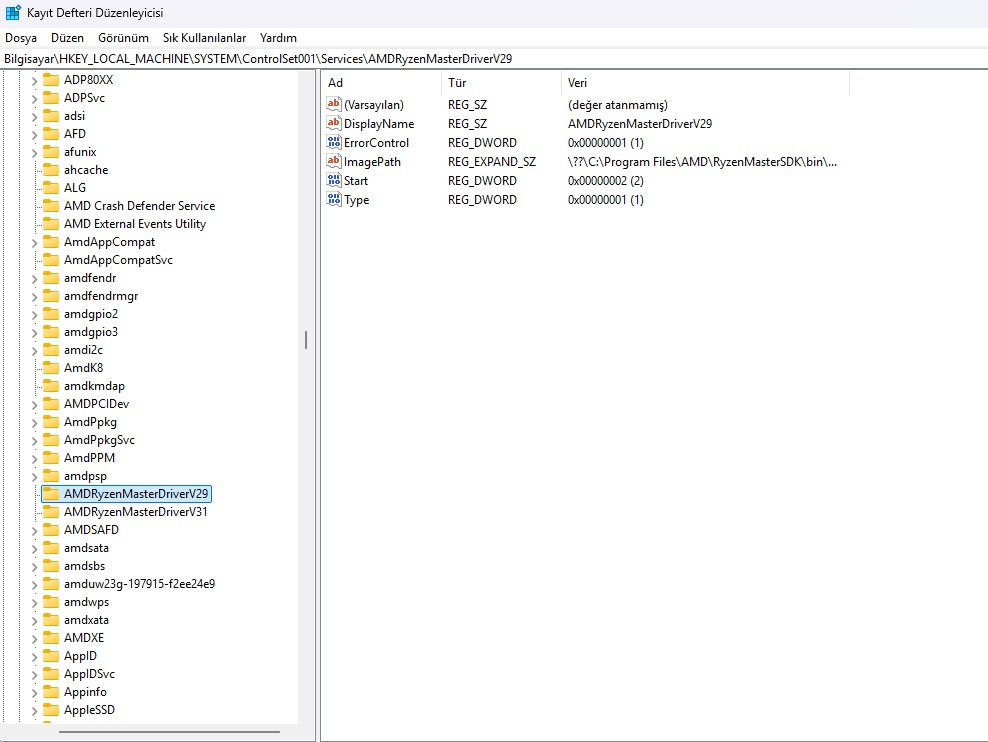Viewport: 988px width, 742px height.
Task: Click the tree pane vertical scrollbar thumb
Action: tap(306, 340)
